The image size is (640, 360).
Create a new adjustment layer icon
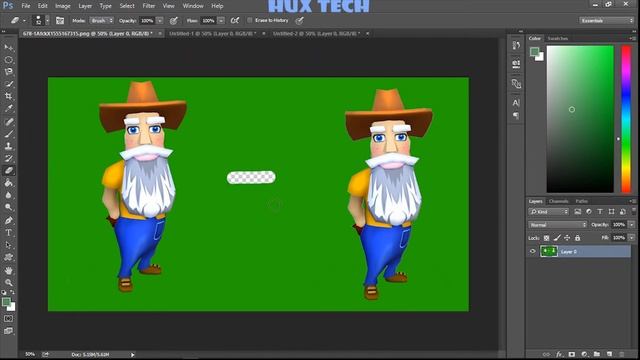(584, 354)
